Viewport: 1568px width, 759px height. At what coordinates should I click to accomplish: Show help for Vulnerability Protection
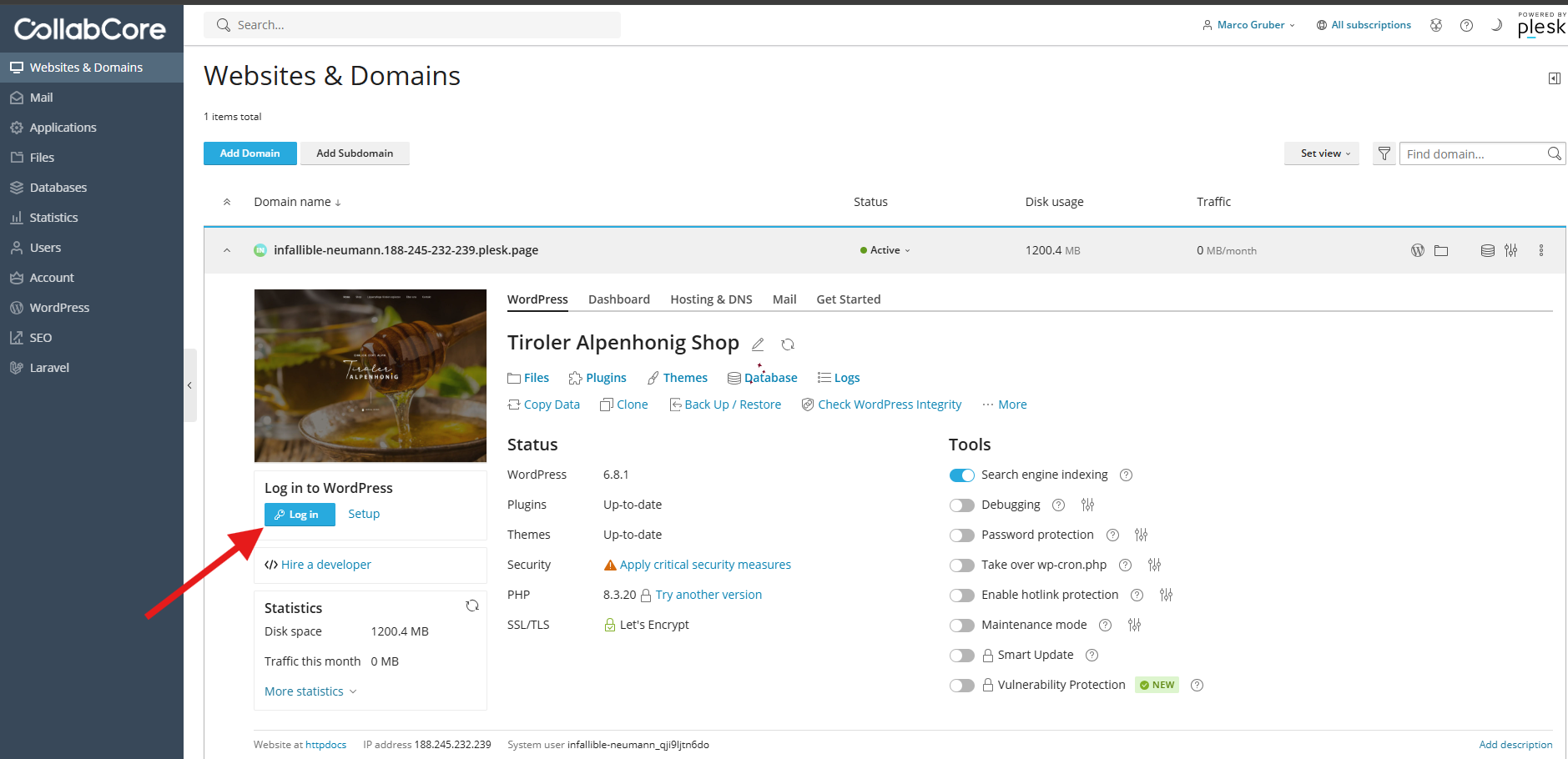(1197, 686)
